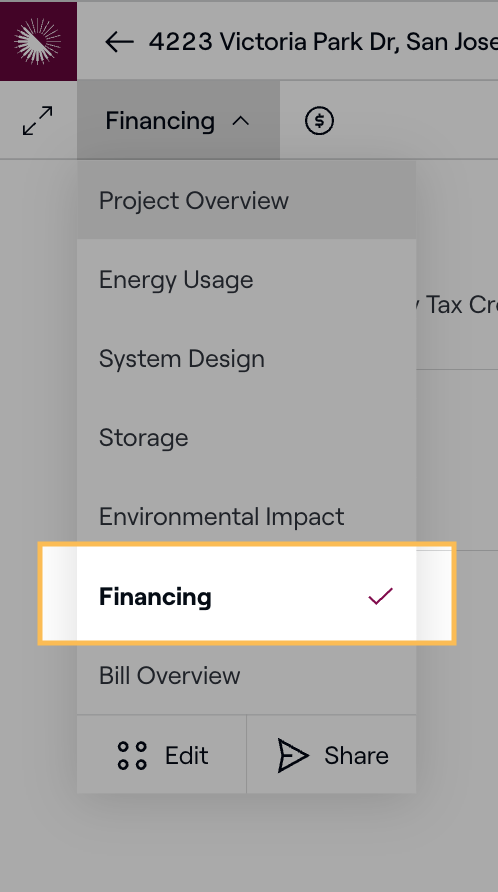Image resolution: width=498 pixels, height=892 pixels.
Task: Expand view with the diagonal arrows icon
Action: (38, 121)
